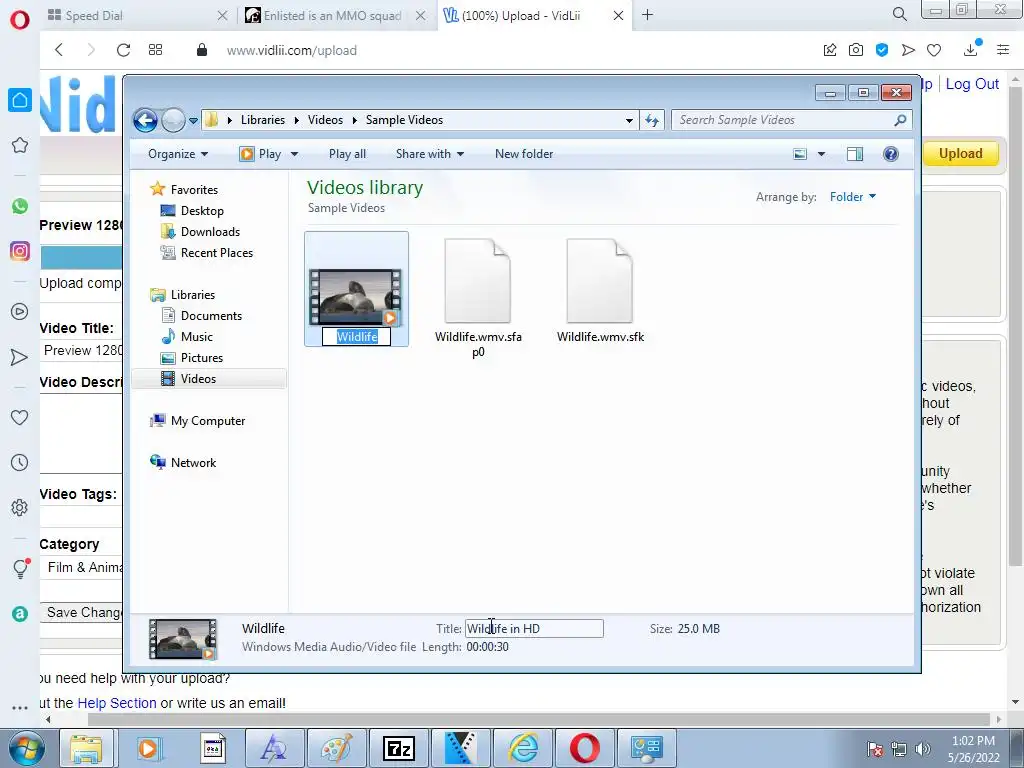Open the view options dropdown arrow
The image size is (1024, 768).
pyautogui.click(x=822, y=154)
